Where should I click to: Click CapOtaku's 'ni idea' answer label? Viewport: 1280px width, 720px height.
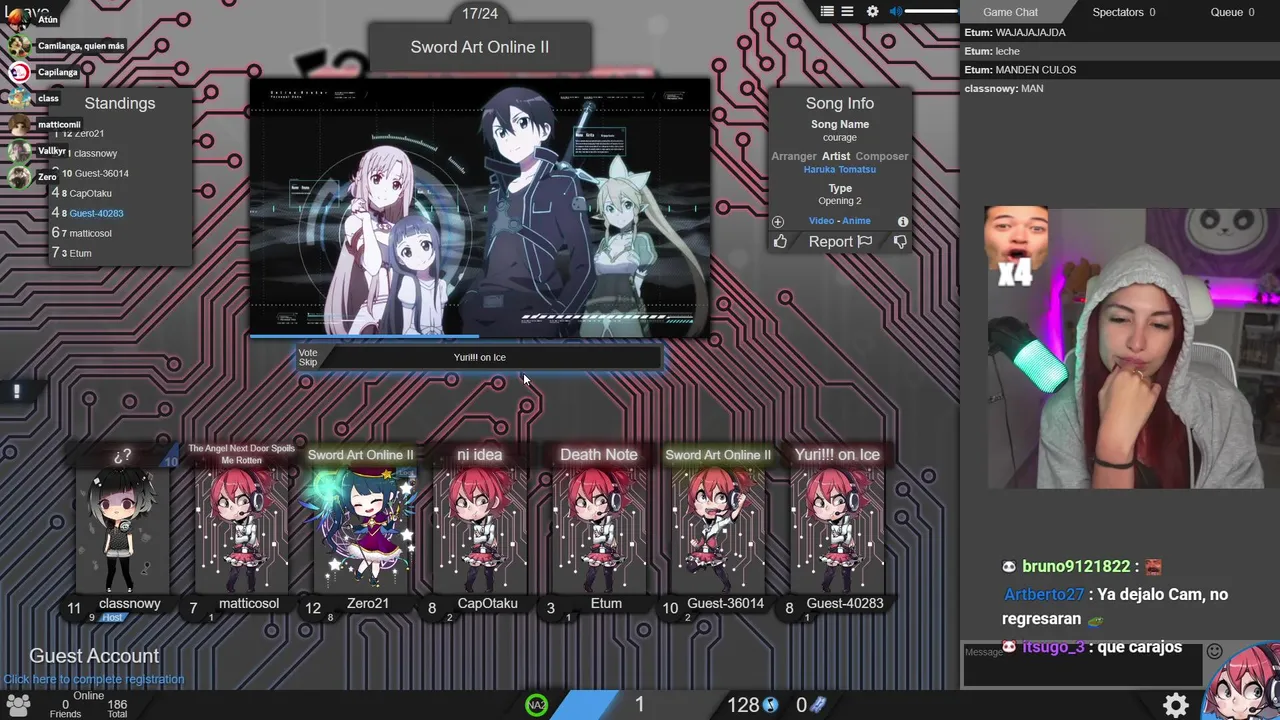coord(479,455)
